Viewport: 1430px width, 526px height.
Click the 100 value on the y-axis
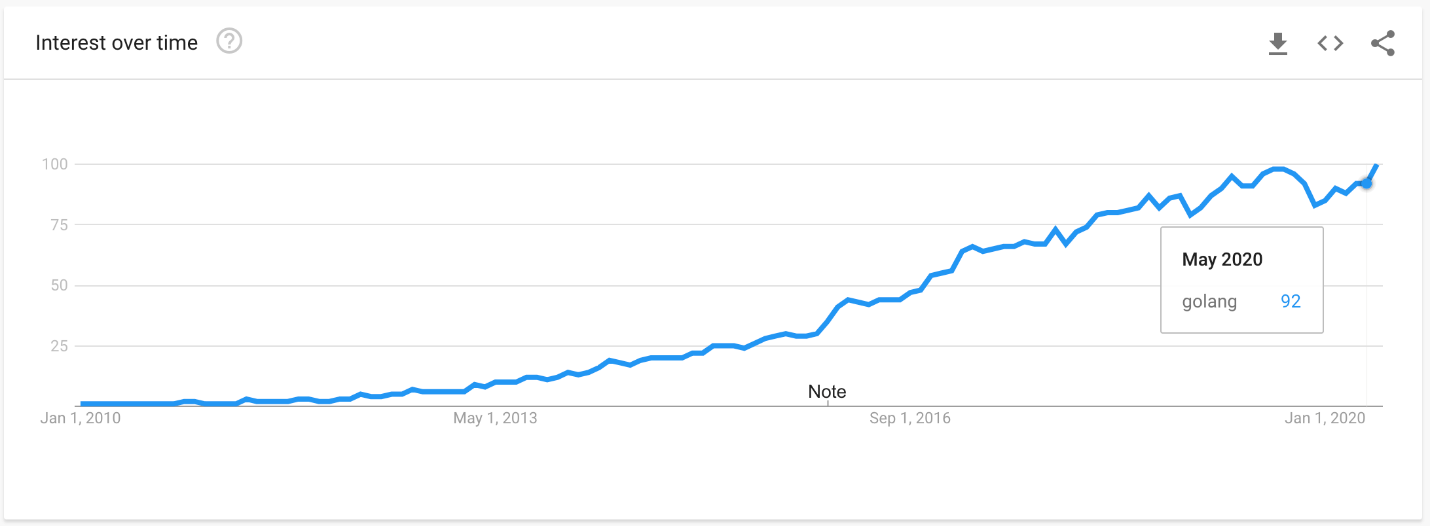coord(53,164)
